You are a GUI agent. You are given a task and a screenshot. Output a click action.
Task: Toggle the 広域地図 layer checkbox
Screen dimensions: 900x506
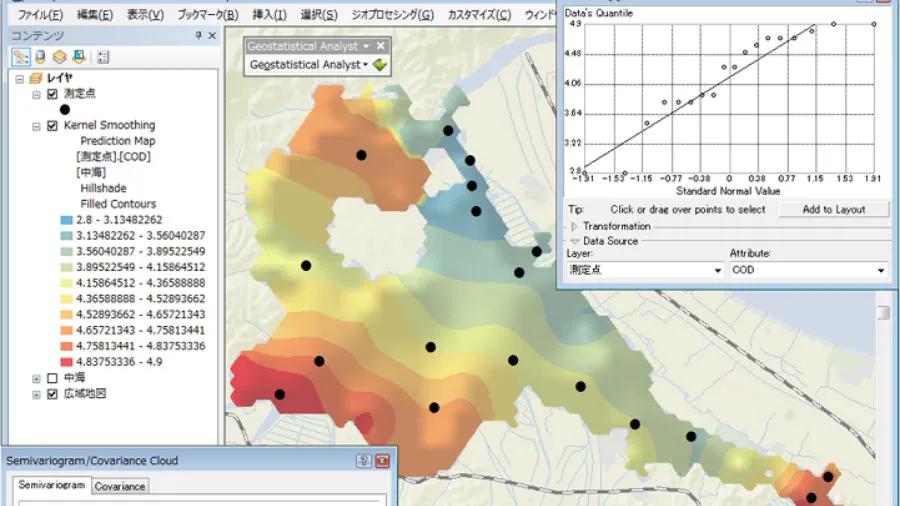point(52,394)
